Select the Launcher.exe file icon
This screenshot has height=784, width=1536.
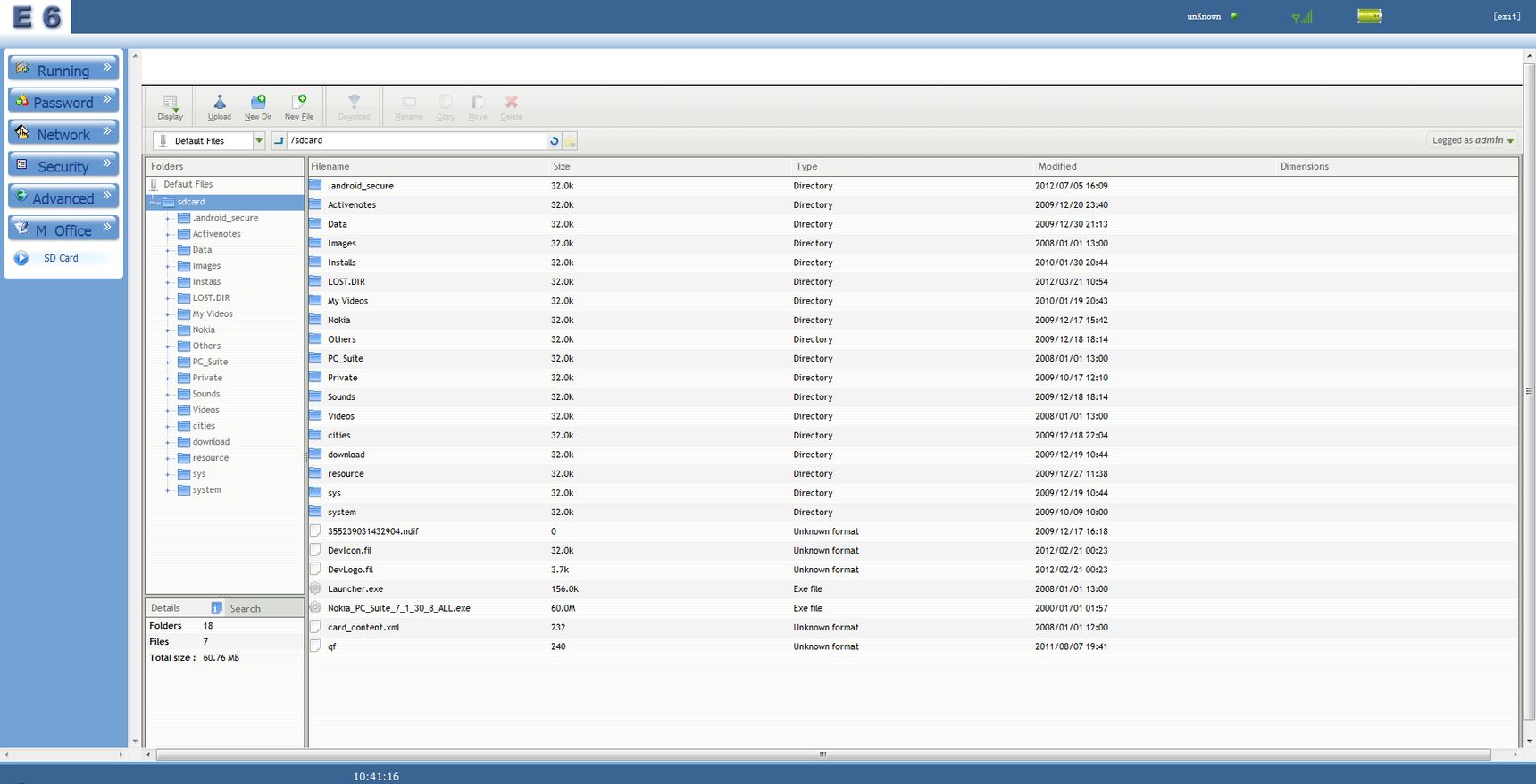(315, 588)
